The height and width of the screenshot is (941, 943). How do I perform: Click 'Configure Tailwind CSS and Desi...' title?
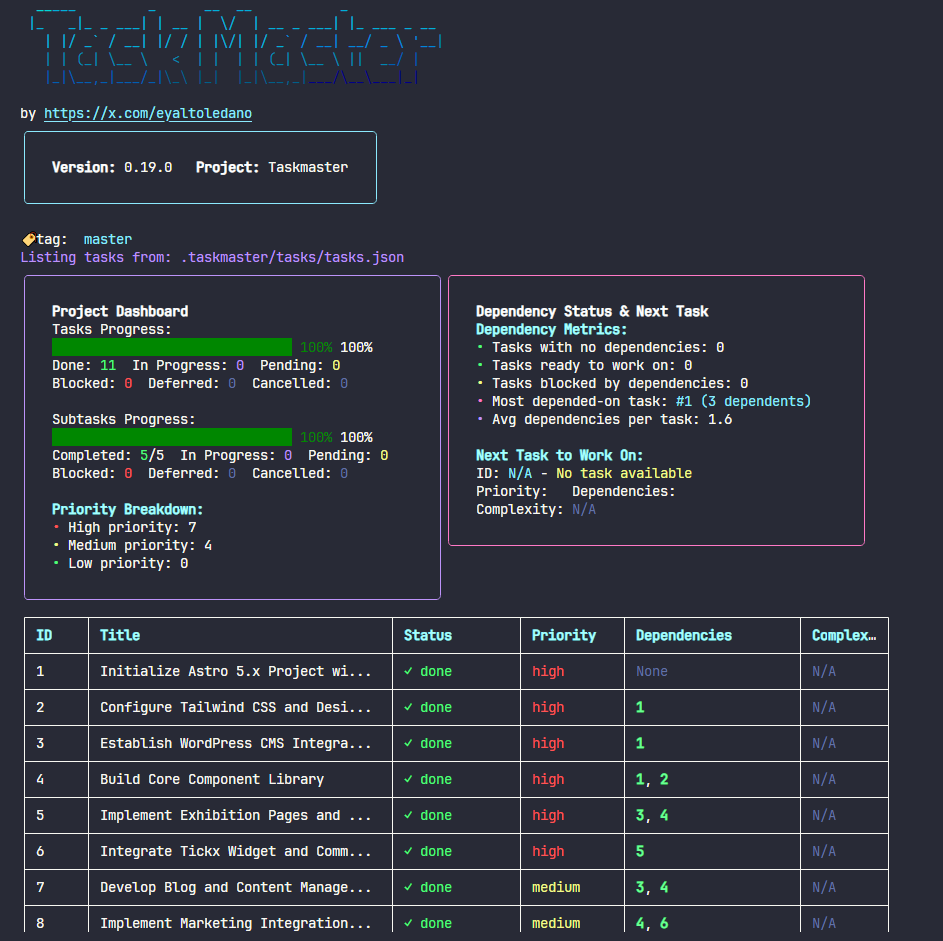coord(236,708)
